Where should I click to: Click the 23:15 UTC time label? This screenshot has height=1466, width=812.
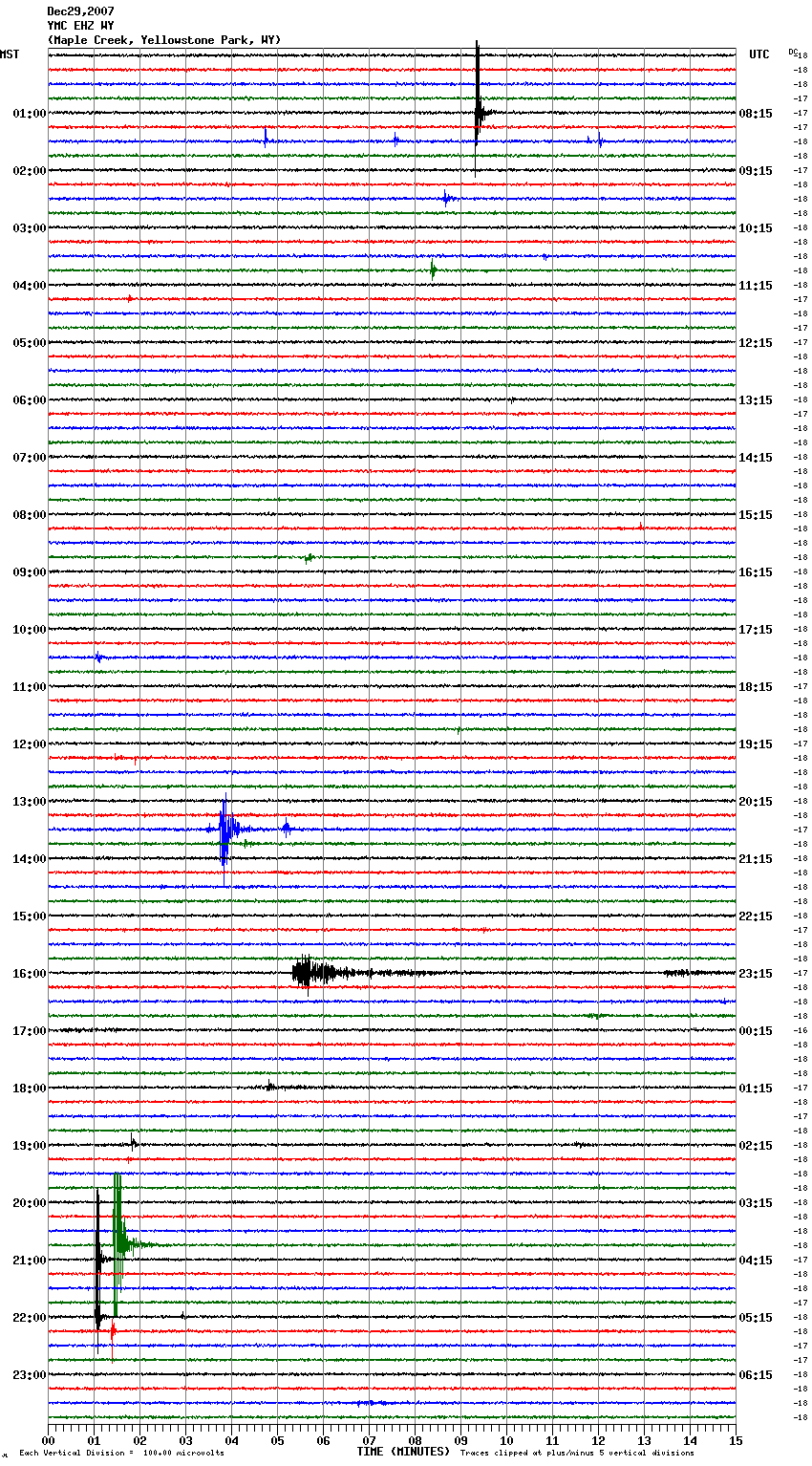[x=756, y=974]
